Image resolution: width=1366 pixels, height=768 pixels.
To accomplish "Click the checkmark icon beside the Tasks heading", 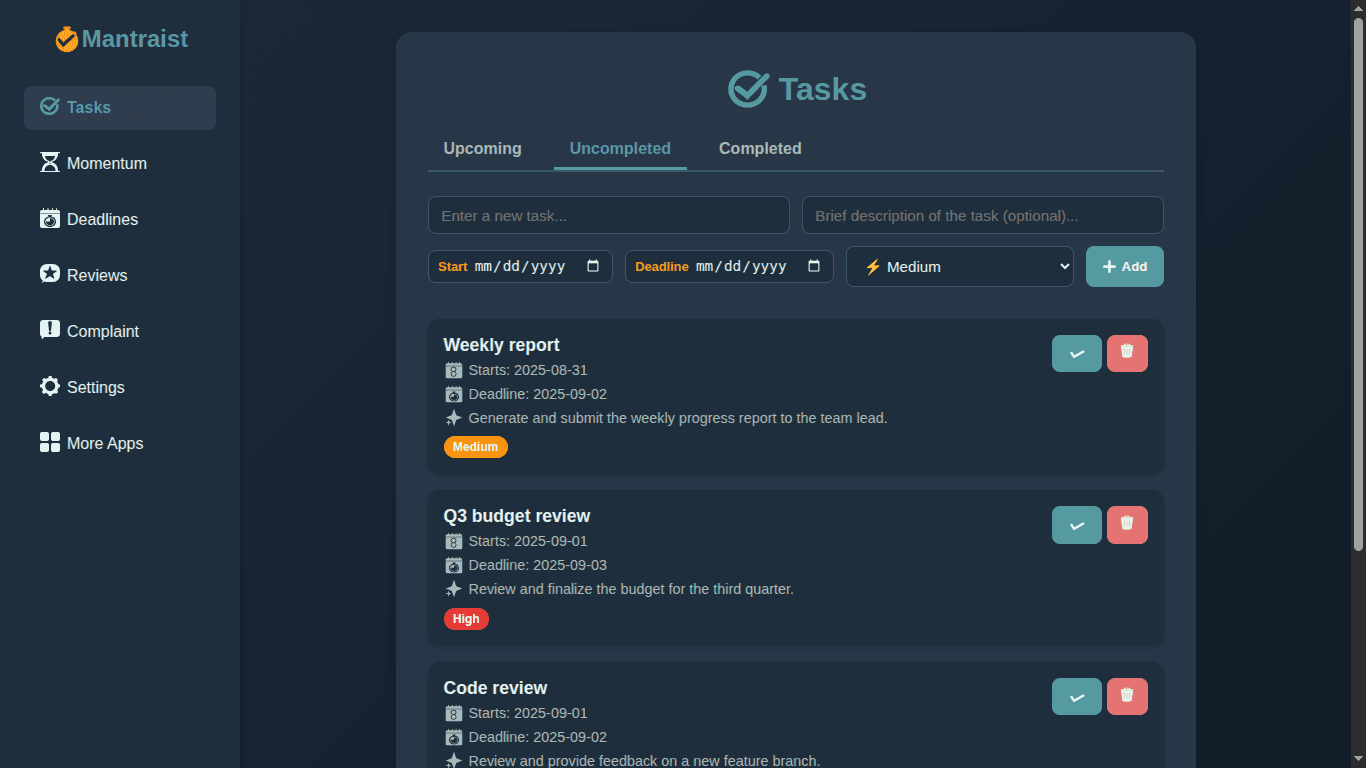I will pos(747,88).
